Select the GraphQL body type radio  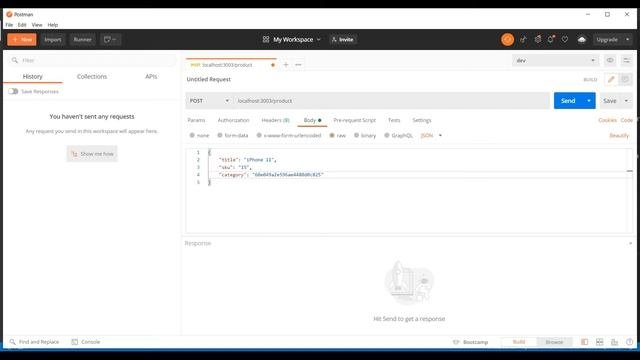(387, 135)
